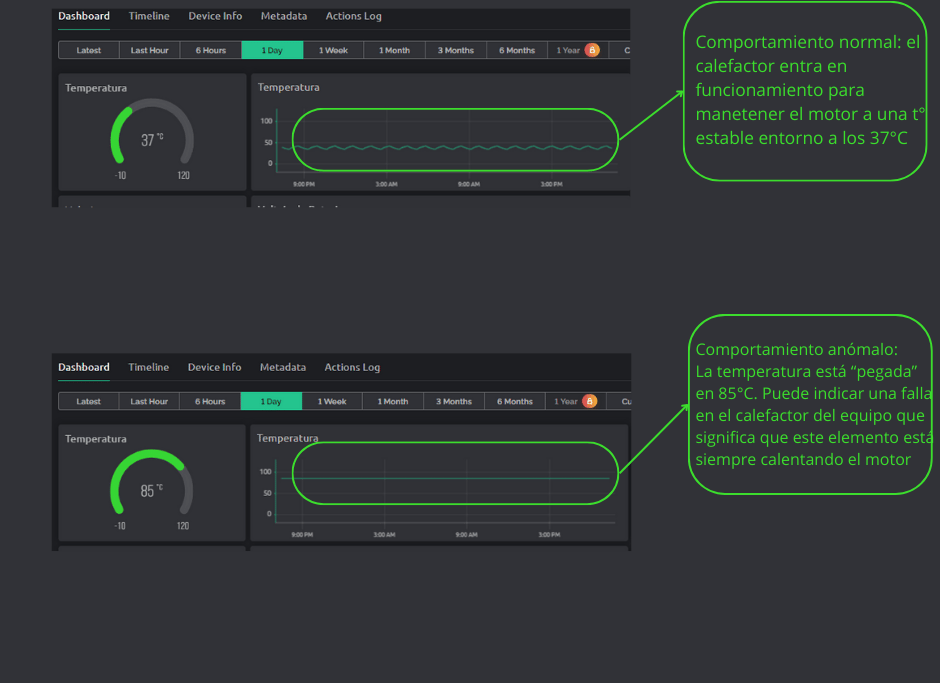
Task: Select 1 Week range in lower panel
Action: coord(332,401)
